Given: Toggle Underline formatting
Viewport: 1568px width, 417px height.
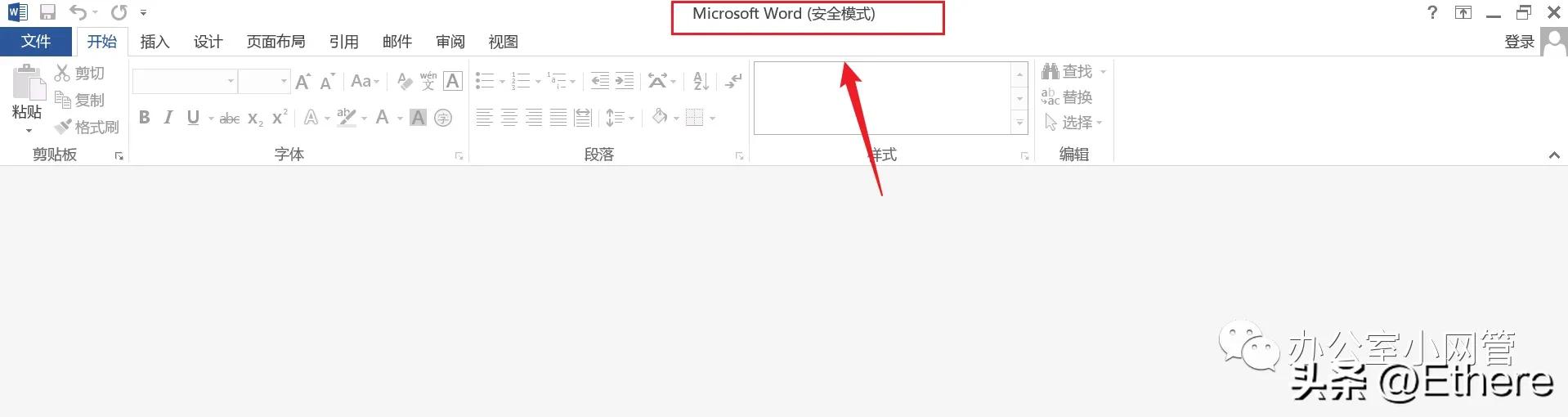Looking at the screenshot, I should pyautogui.click(x=193, y=118).
